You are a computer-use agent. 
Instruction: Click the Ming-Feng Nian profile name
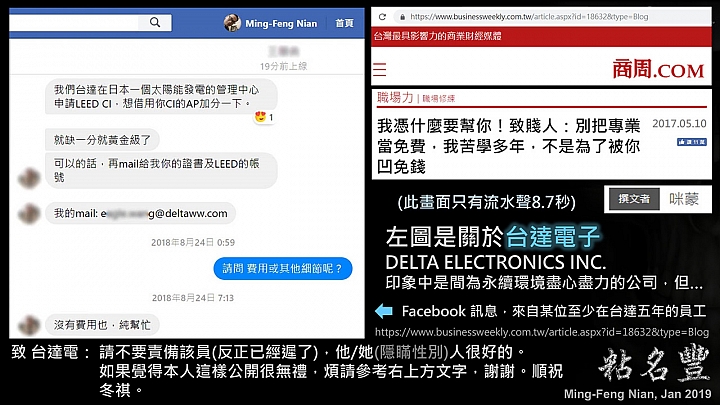[x=281, y=23]
